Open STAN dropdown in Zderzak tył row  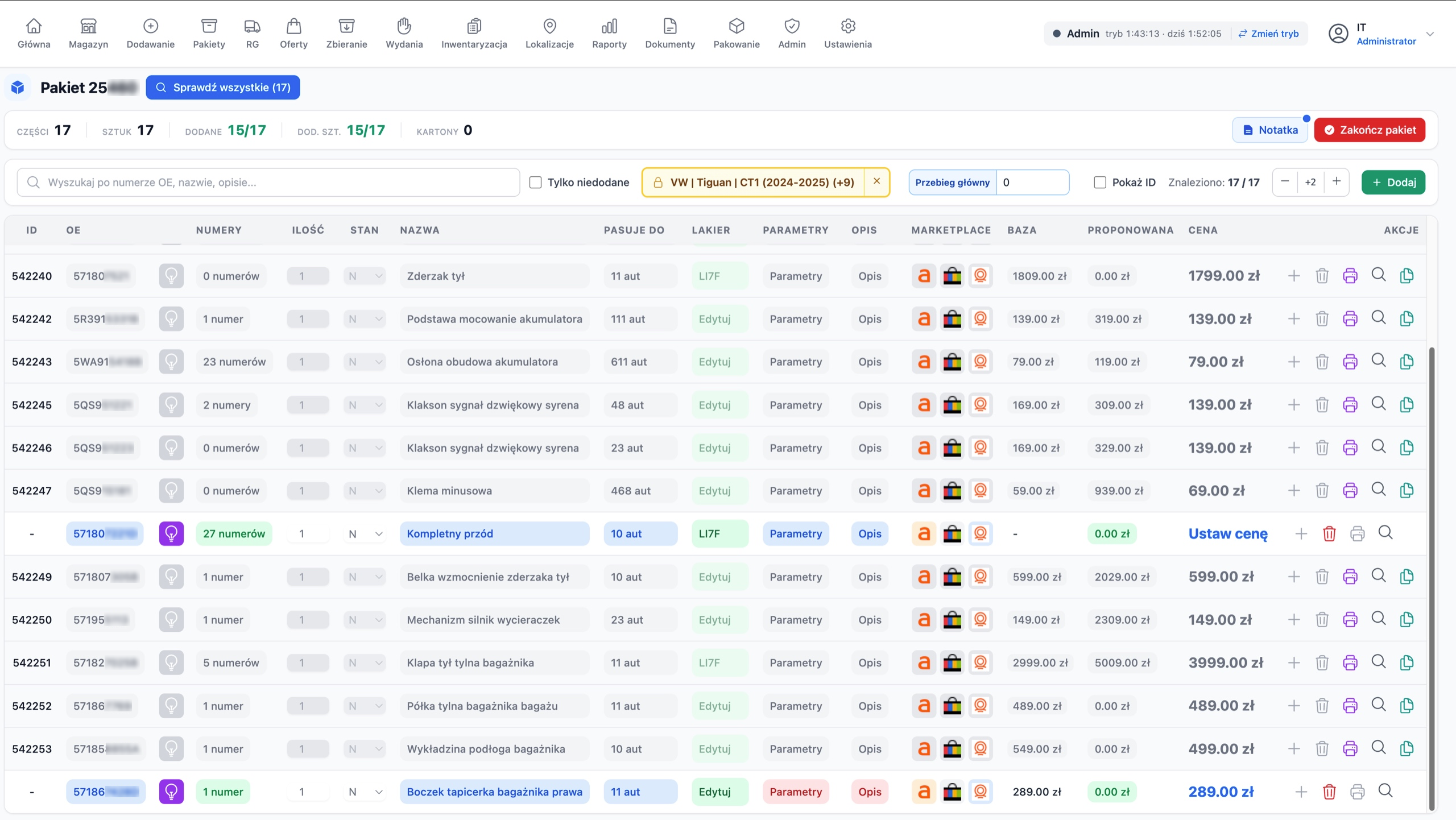click(365, 276)
